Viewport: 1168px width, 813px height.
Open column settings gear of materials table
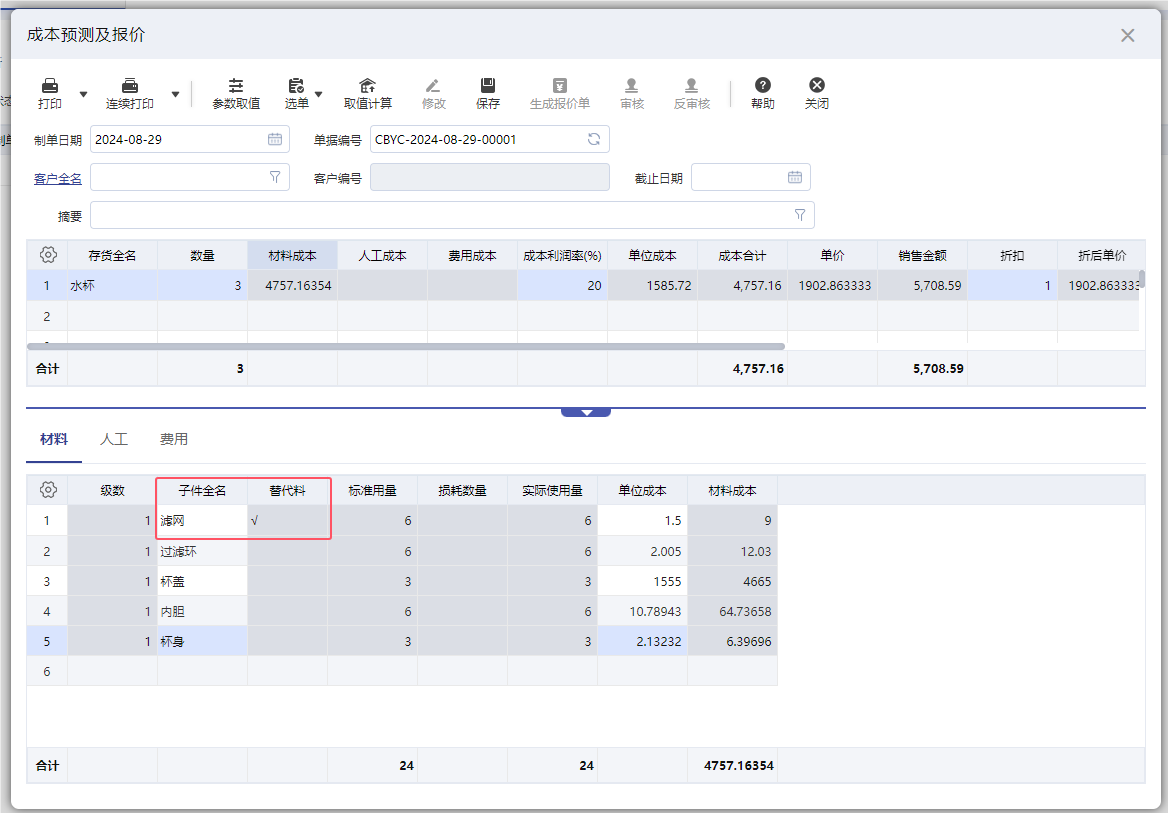48,490
